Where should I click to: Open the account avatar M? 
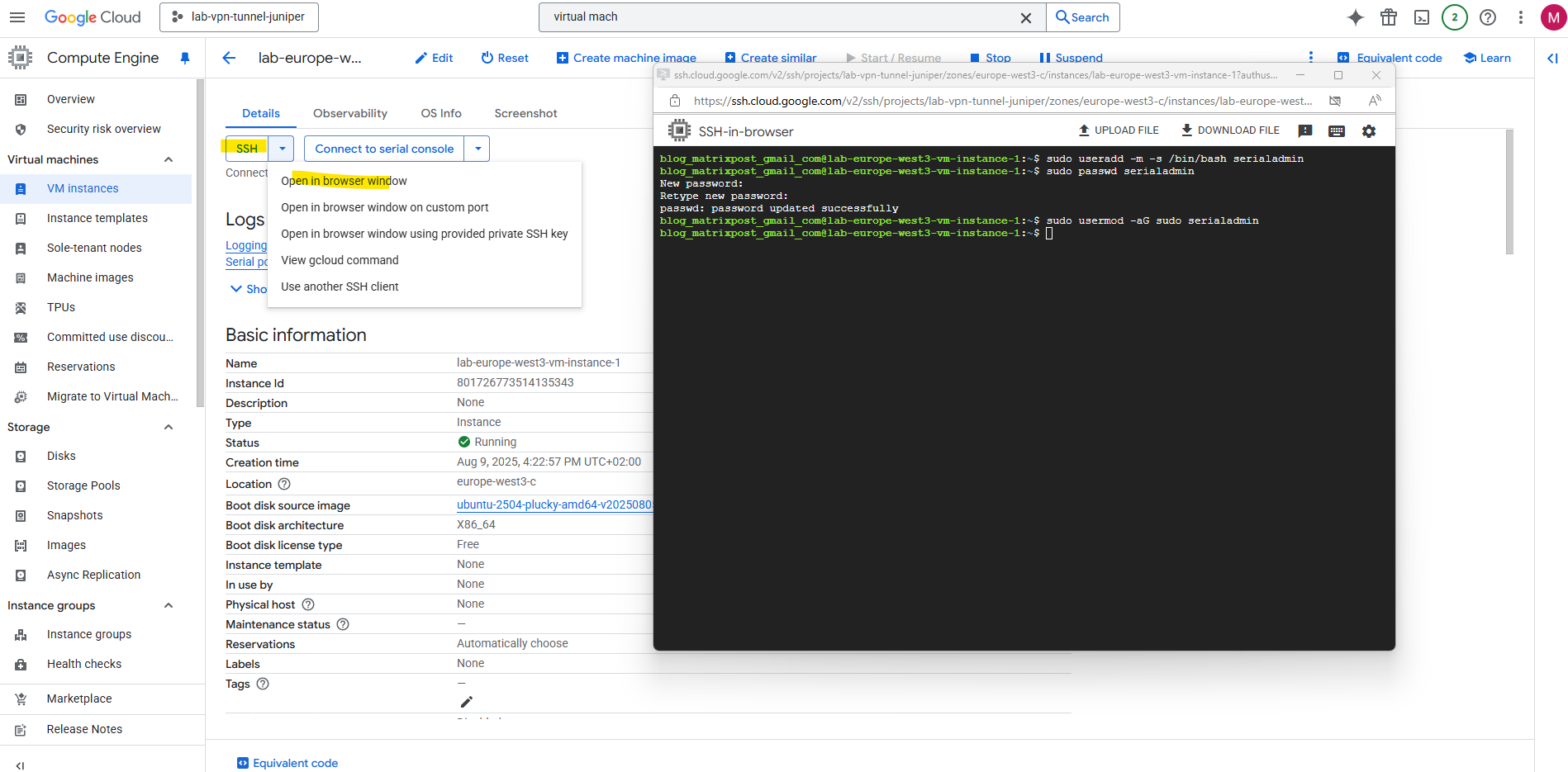point(1553,17)
